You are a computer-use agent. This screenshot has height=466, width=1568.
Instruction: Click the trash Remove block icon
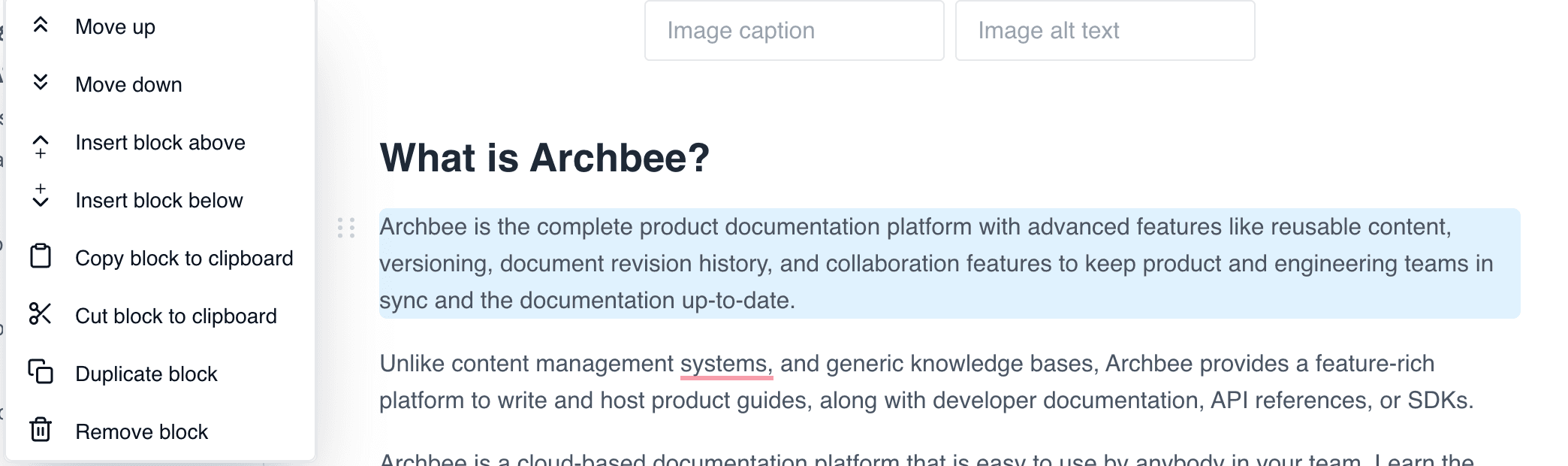41,430
